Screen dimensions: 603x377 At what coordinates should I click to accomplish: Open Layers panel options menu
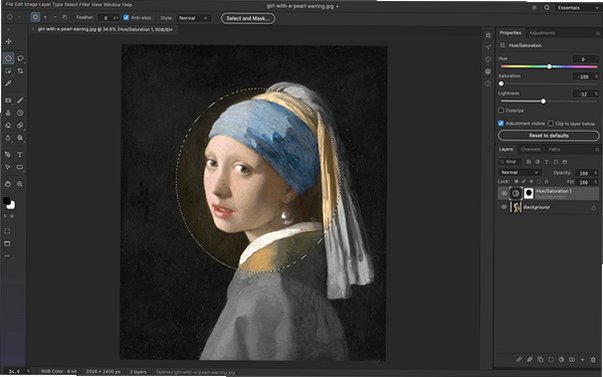point(597,150)
